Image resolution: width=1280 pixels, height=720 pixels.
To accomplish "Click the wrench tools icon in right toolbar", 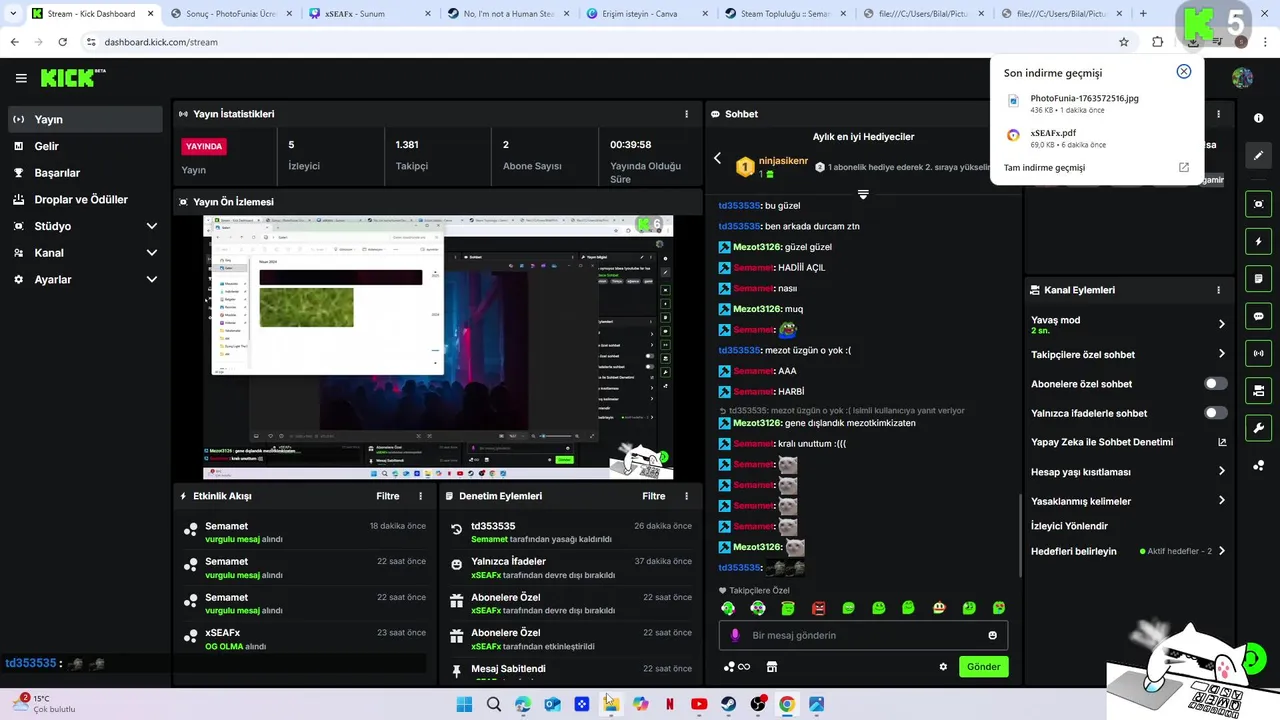I will (x=1258, y=428).
